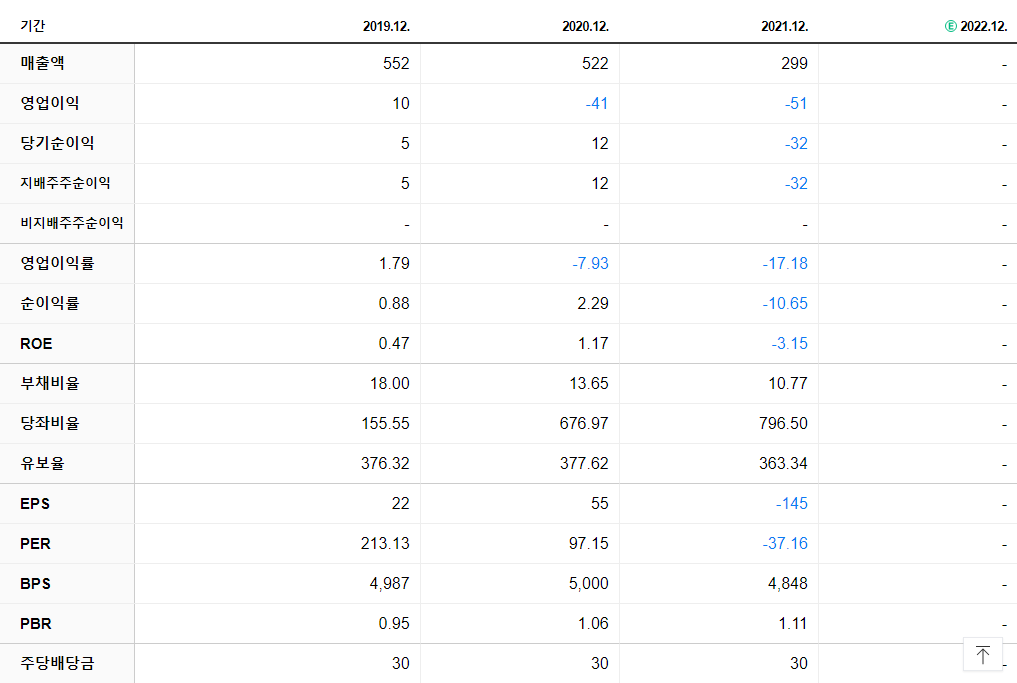The image size is (1017, 683).
Task: Click the BPS row label
Action: click(x=35, y=584)
